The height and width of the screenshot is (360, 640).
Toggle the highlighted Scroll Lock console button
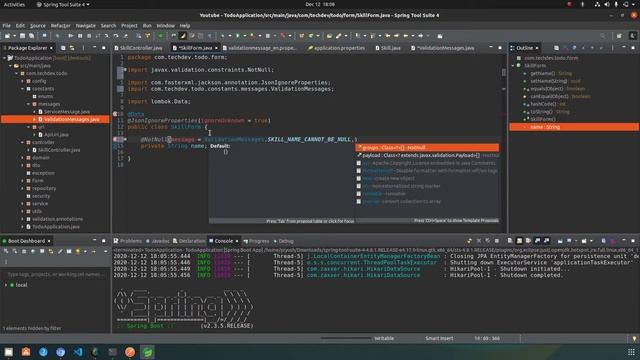point(519,241)
